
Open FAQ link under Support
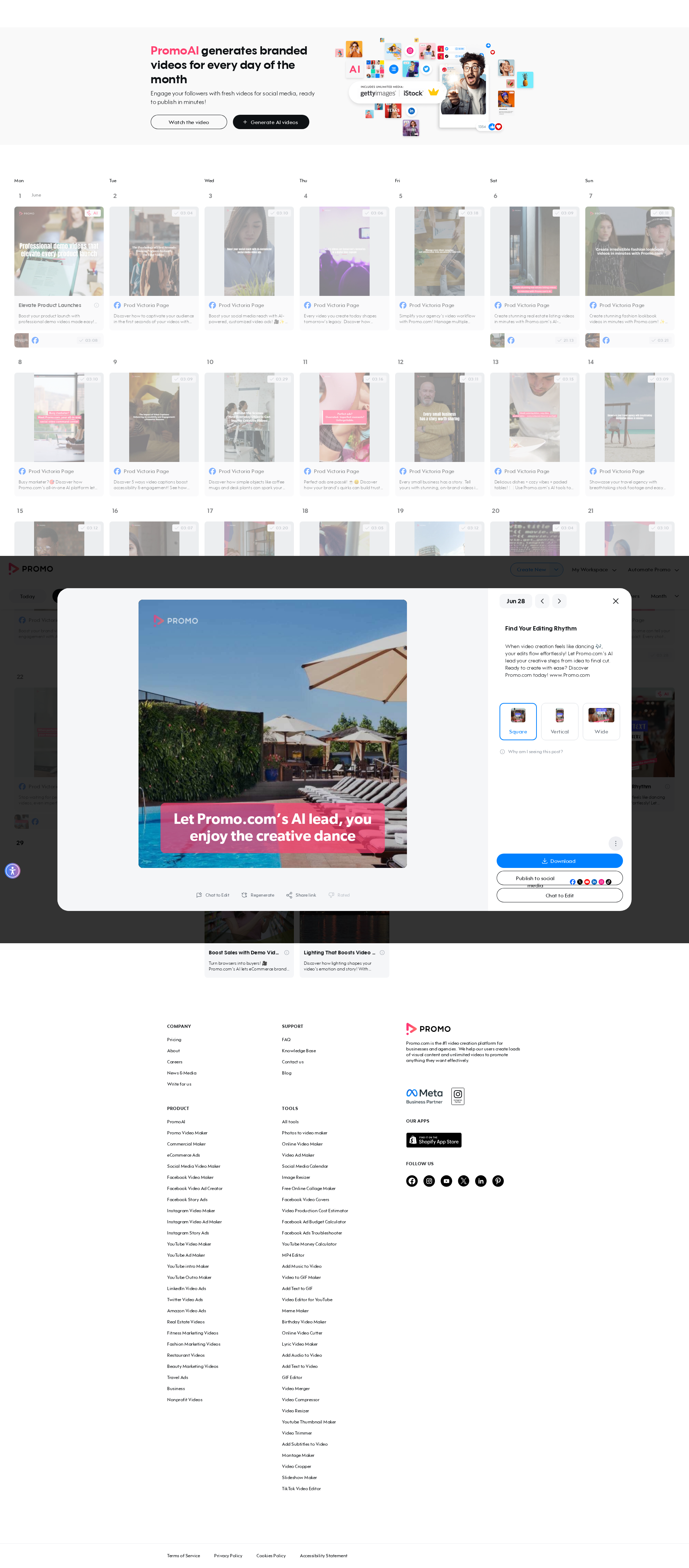coord(286,1040)
